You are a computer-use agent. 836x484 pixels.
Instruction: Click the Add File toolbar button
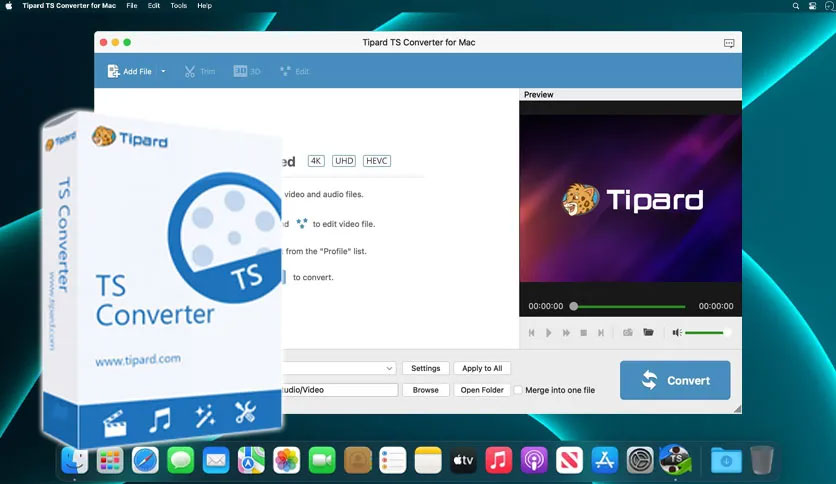[130, 71]
